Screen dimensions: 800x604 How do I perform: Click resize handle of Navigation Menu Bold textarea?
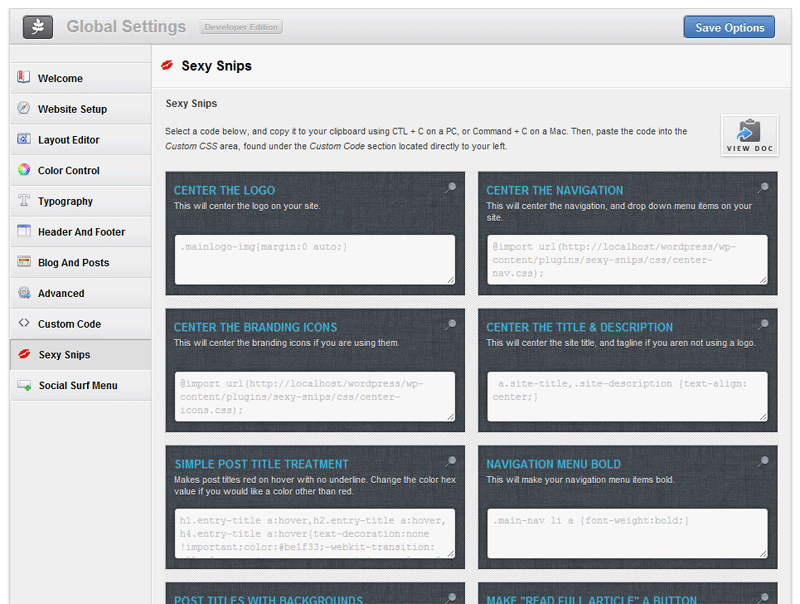pos(763,554)
